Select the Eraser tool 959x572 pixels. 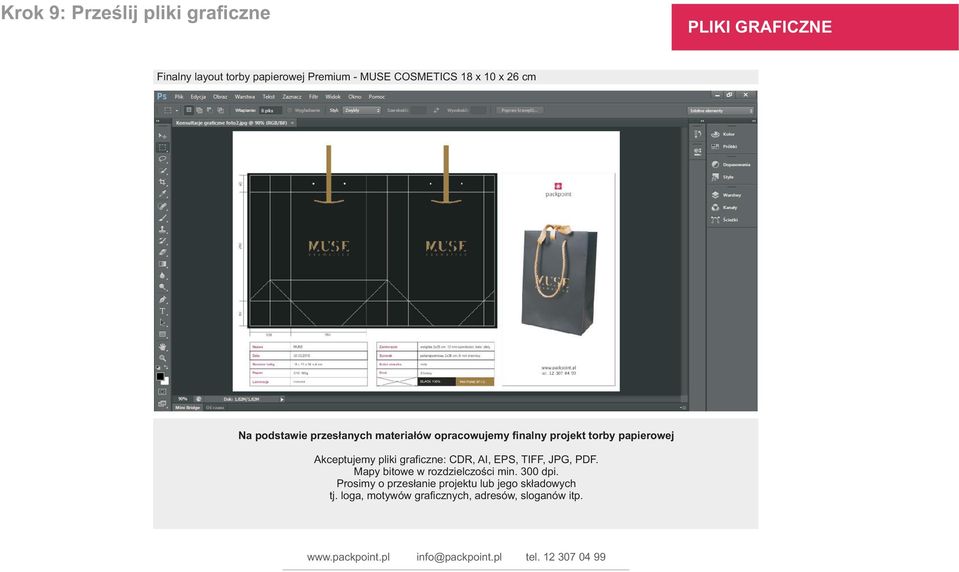162,253
